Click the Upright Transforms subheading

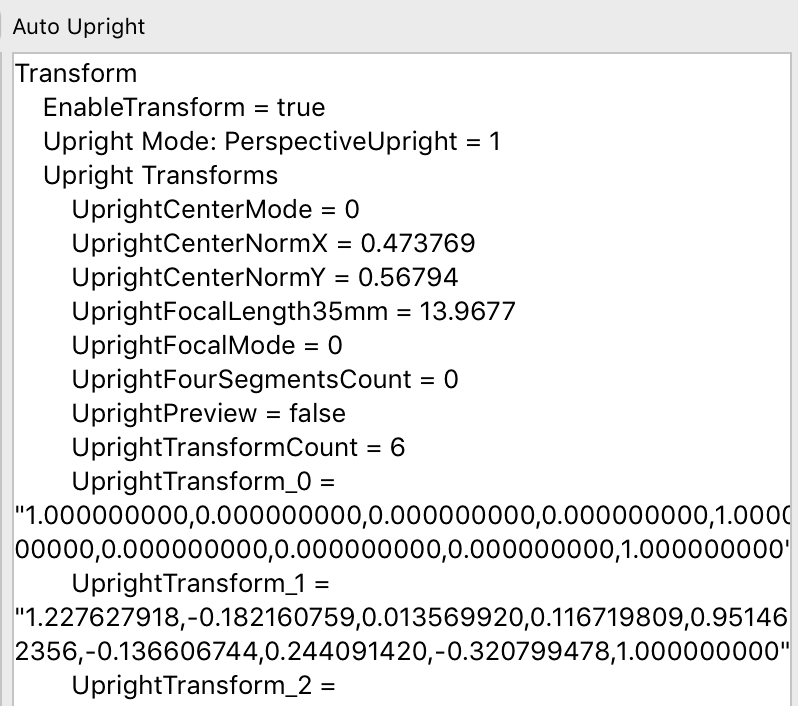(160, 176)
